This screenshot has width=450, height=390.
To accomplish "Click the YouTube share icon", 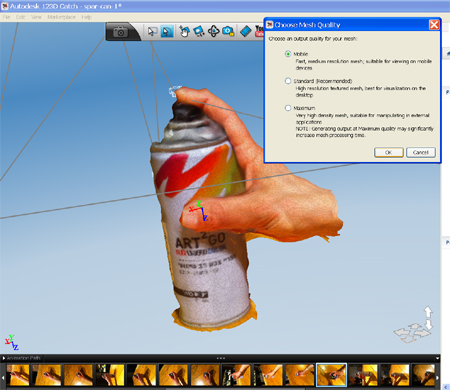I will click(x=259, y=31).
